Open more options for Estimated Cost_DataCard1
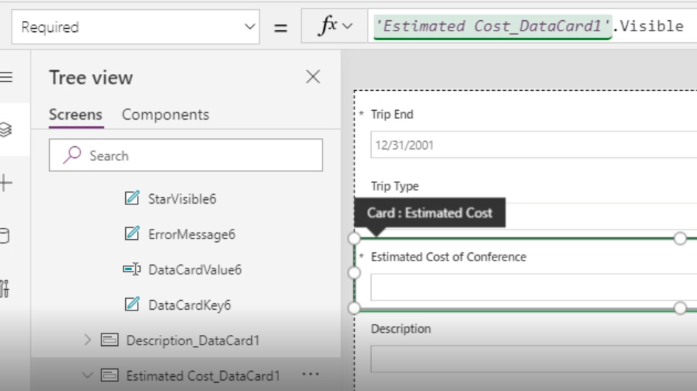This screenshot has height=391, width=697. click(x=310, y=375)
